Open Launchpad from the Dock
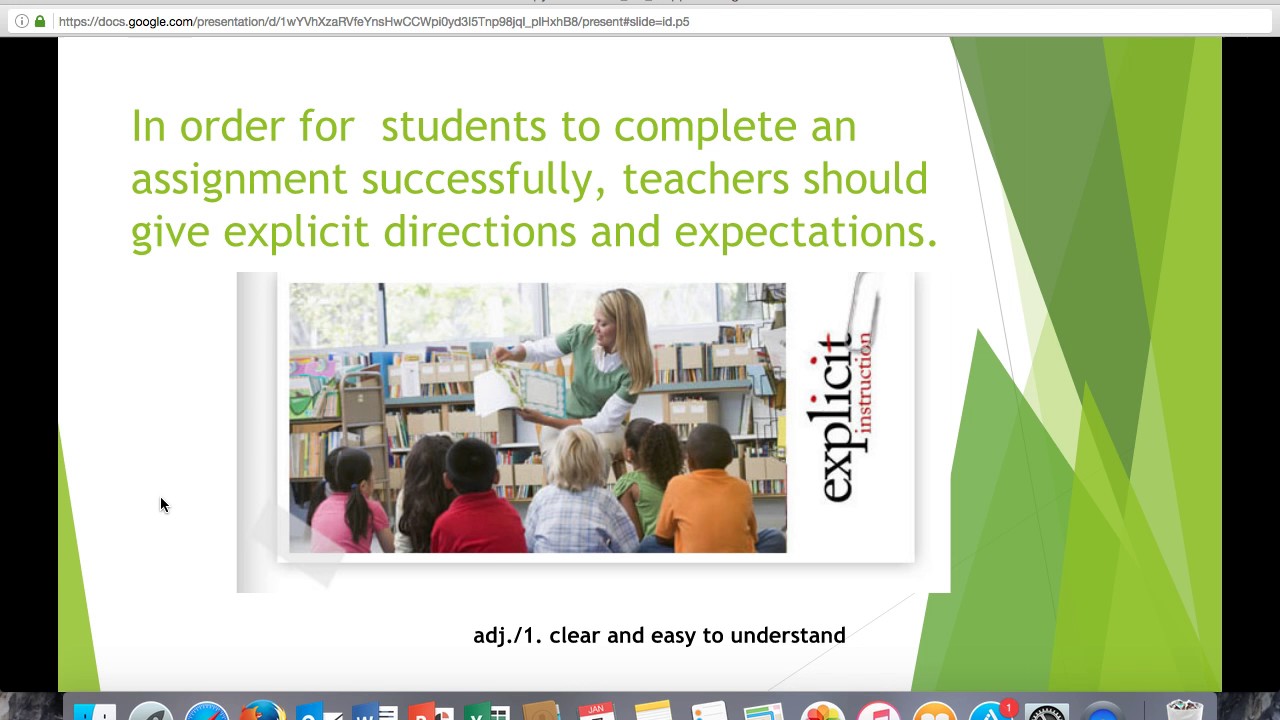The height and width of the screenshot is (720, 1280). (x=151, y=710)
